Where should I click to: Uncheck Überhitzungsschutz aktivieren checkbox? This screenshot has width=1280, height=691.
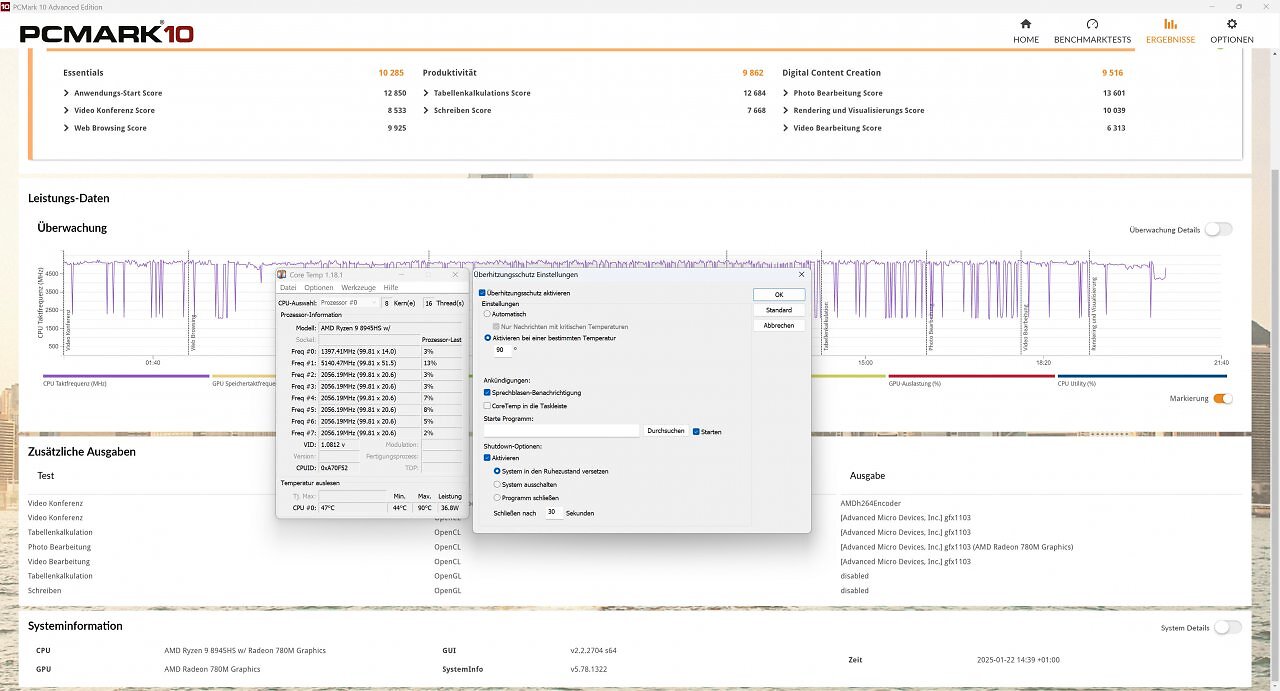click(x=483, y=293)
